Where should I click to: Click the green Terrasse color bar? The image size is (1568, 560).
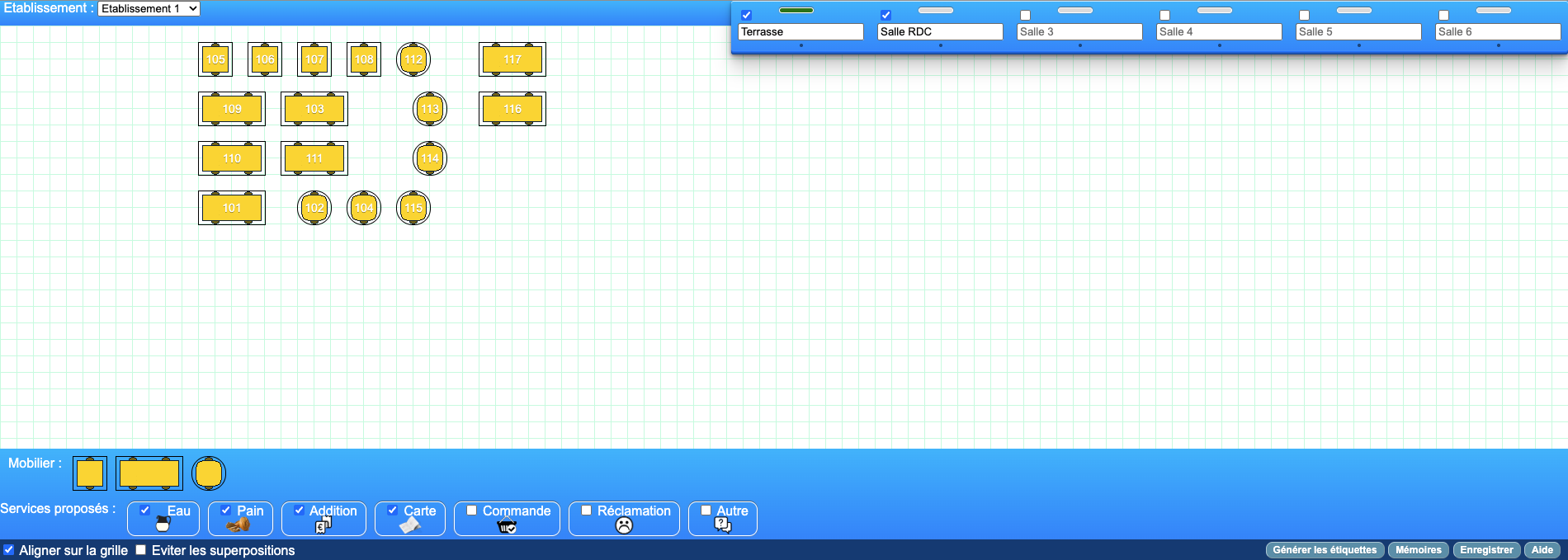[x=796, y=11]
